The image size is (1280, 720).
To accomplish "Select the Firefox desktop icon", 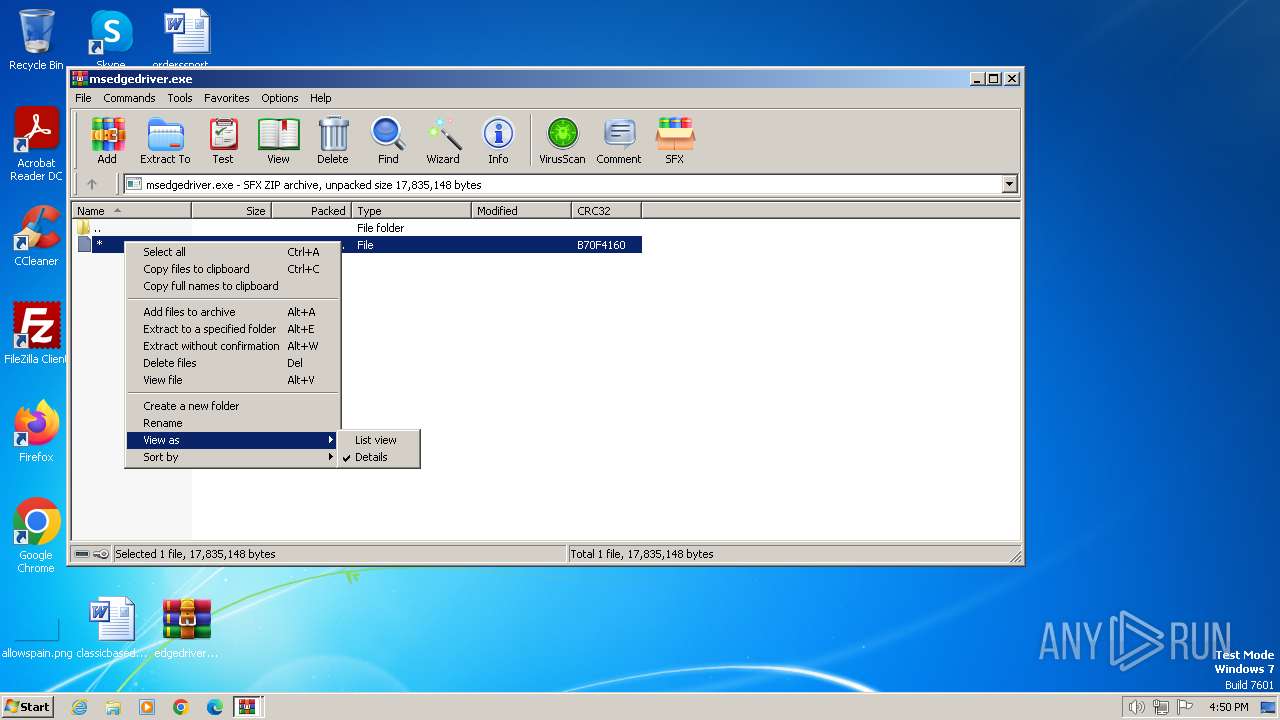I will pyautogui.click(x=36, y=432).
